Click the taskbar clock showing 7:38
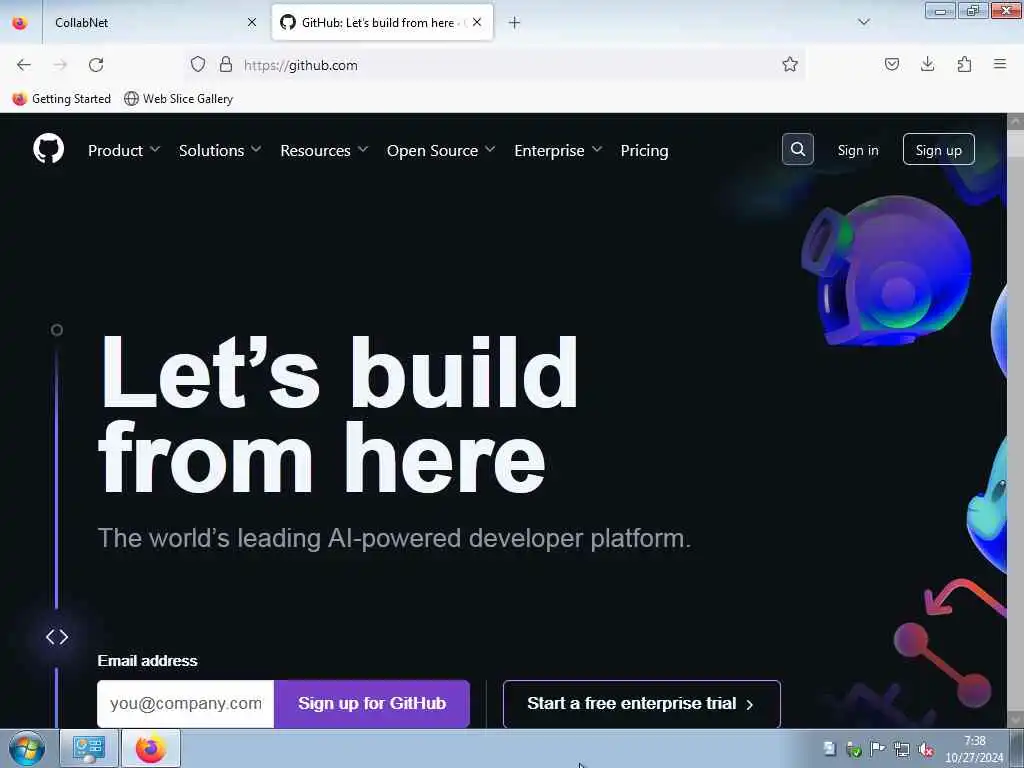The height and width of the screenshot is (768, 1024). [974, 749]
